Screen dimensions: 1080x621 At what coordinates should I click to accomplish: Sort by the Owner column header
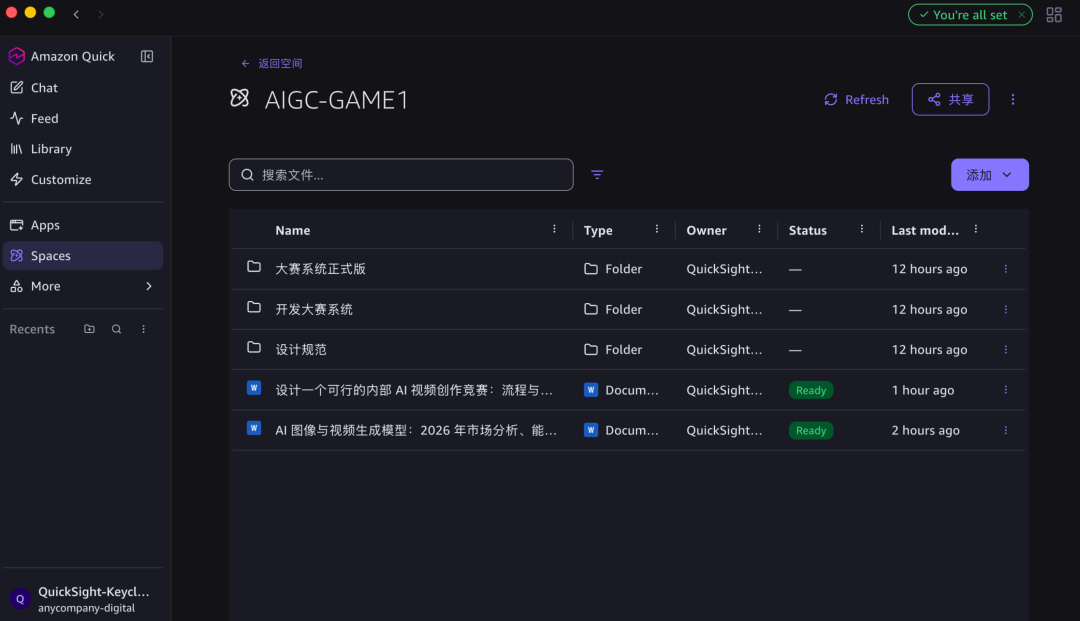click(x=706, y=231)
